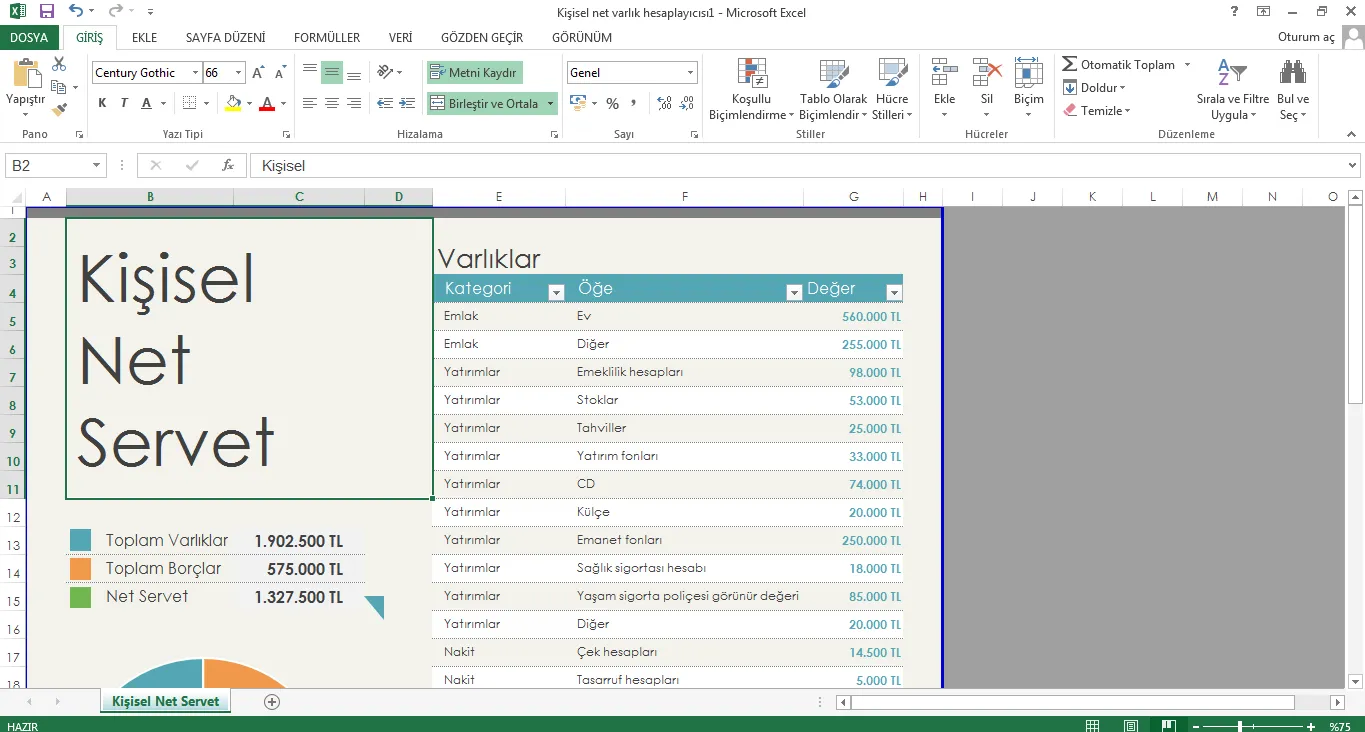Switch to the FORMÜLLER ribbon tab

pyautogui.click(x=326, y=38)
